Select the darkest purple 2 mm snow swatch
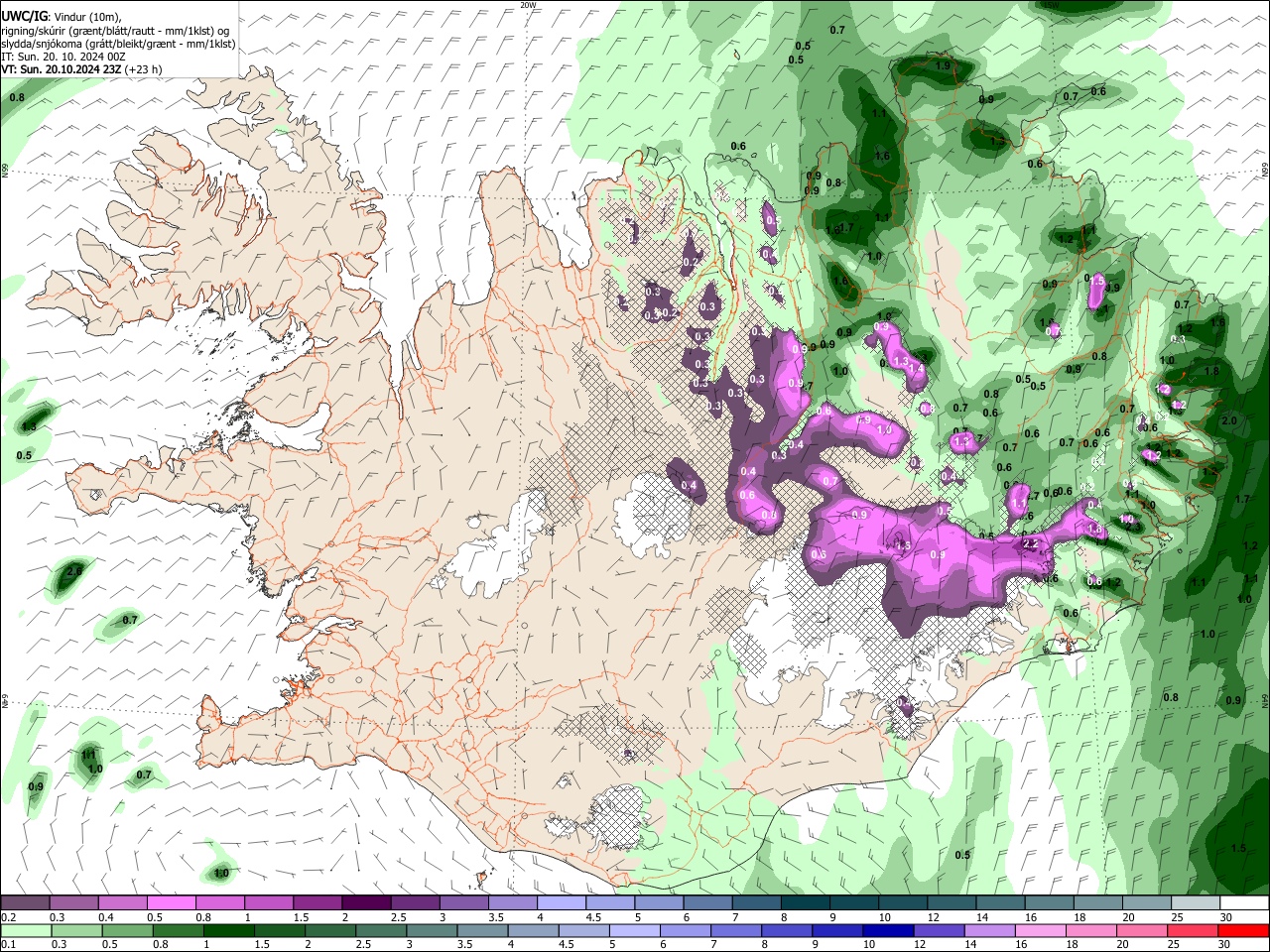This screenshot has height=952, width=1270. [x=366, y=903]
